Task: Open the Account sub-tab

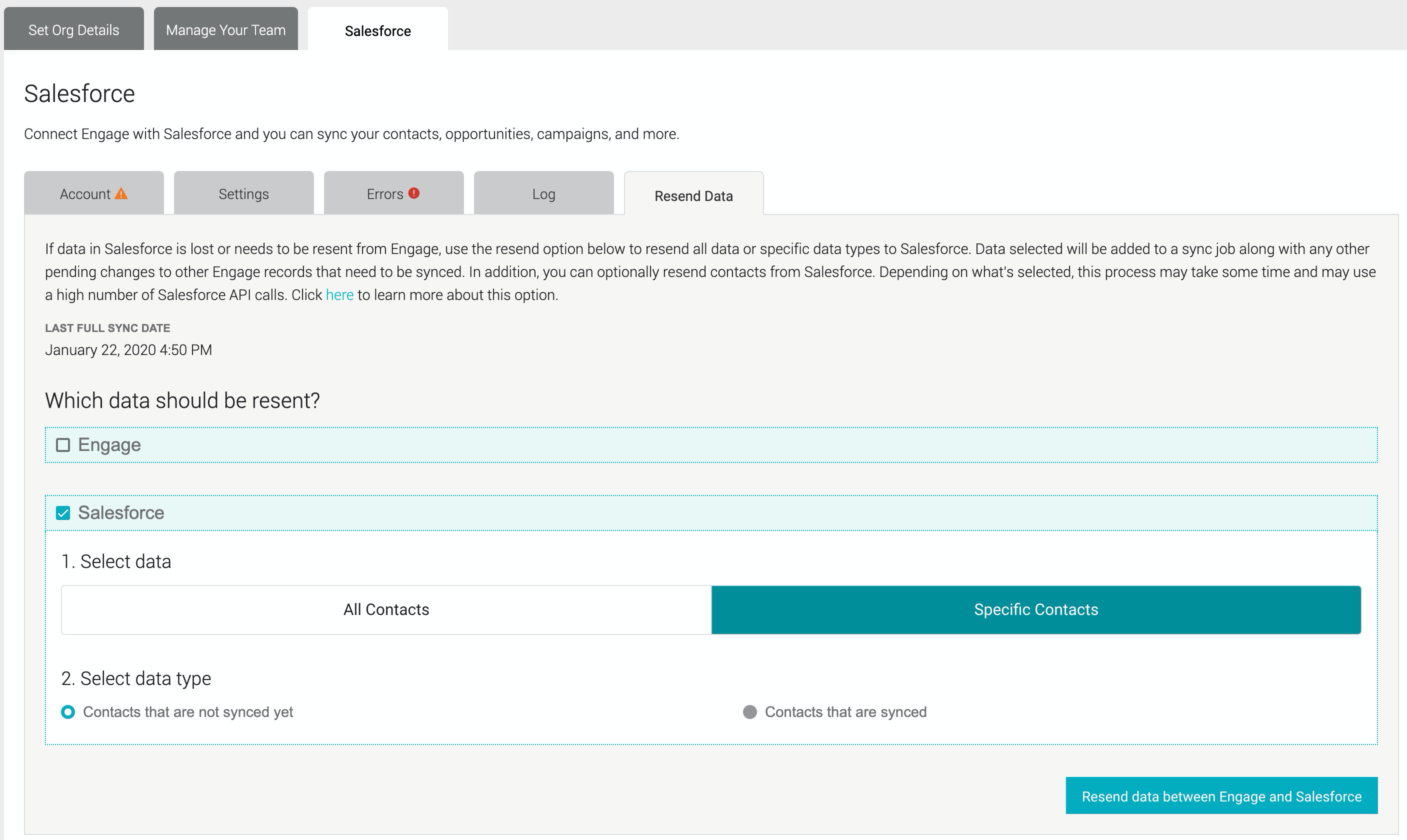Action: (94, 193)
